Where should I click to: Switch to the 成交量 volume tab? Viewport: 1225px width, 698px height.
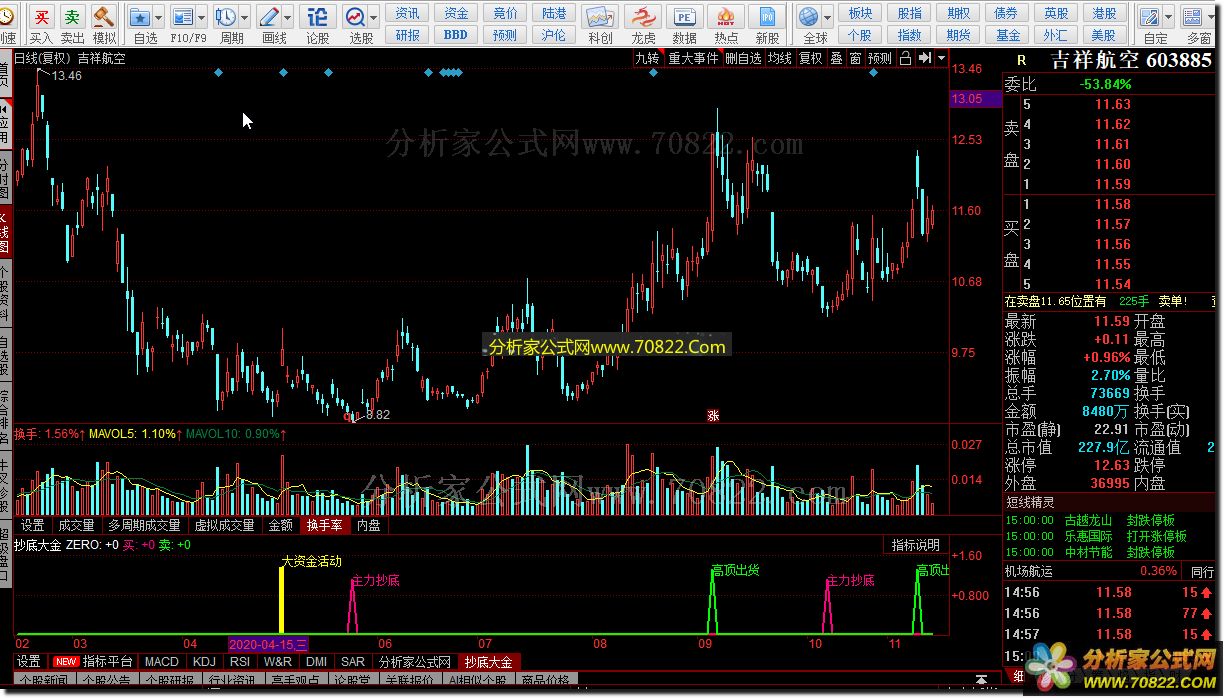coord(76,524)
